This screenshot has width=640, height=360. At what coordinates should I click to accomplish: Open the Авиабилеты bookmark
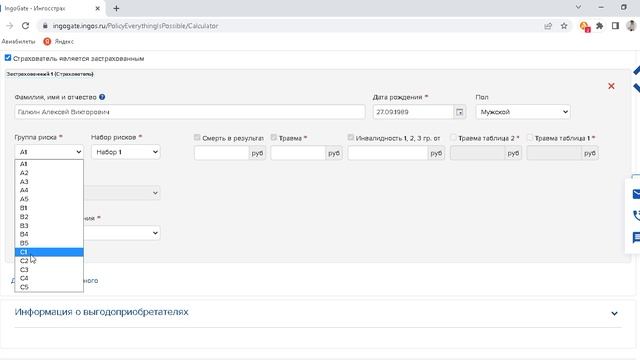click(x=18, y=41)
